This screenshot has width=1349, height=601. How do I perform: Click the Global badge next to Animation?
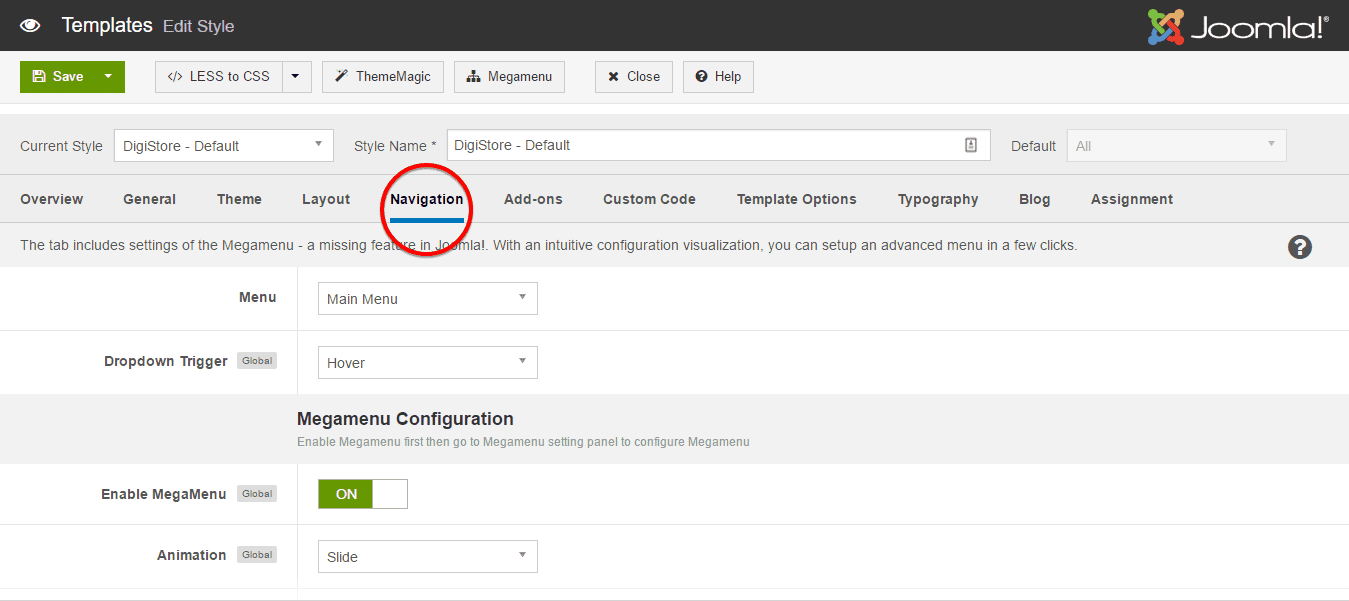pyautogui.click(x=257, y=554)
